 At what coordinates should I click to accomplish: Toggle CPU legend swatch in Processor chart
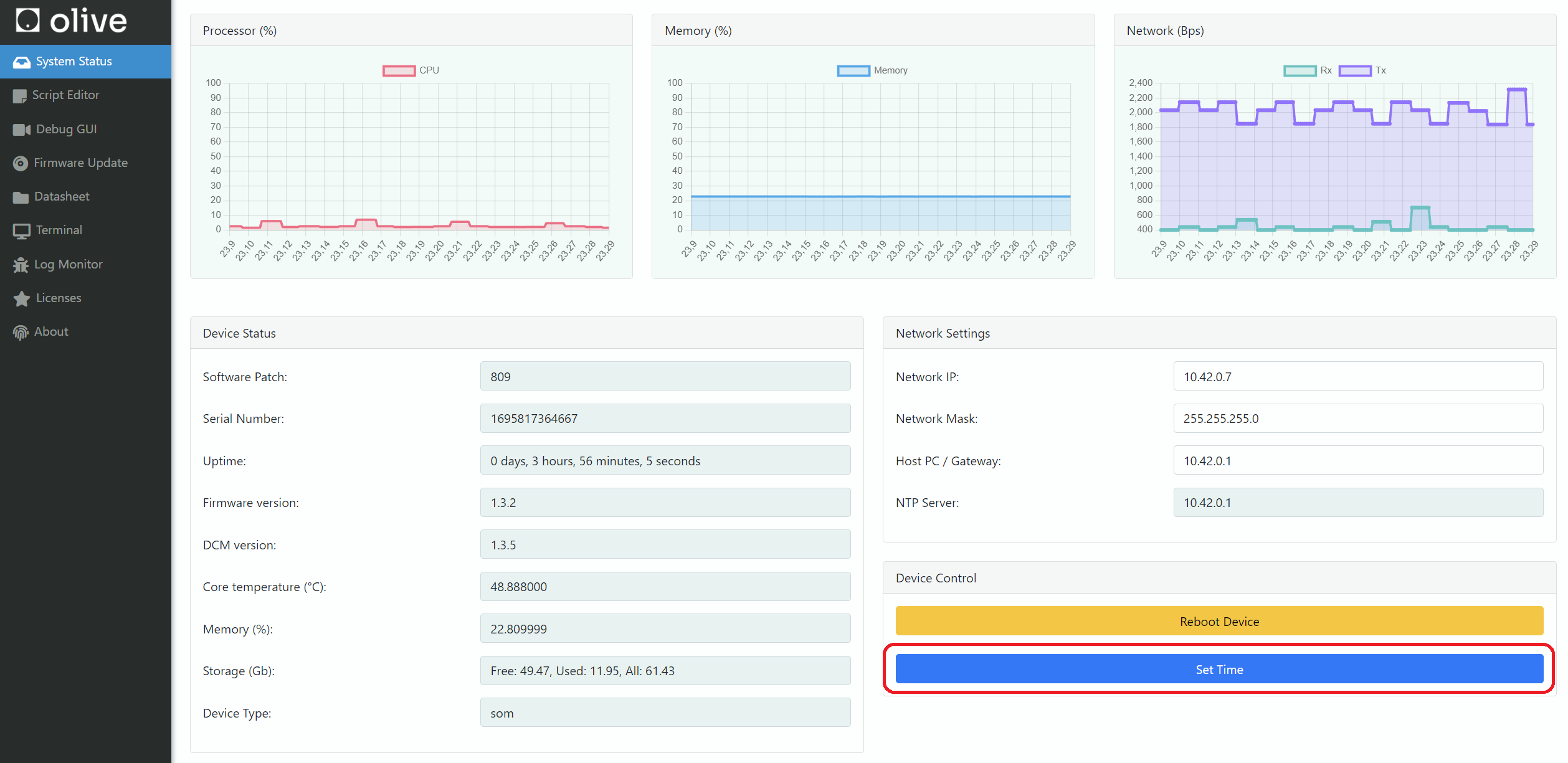click(399, 70)
